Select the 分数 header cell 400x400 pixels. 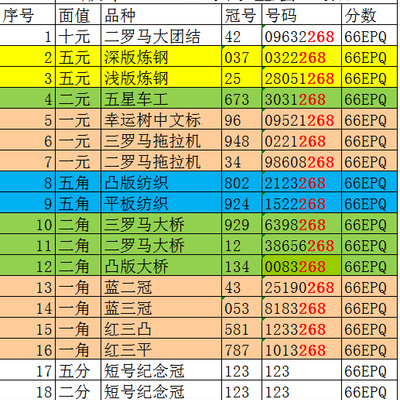click(x=371, y=15)
